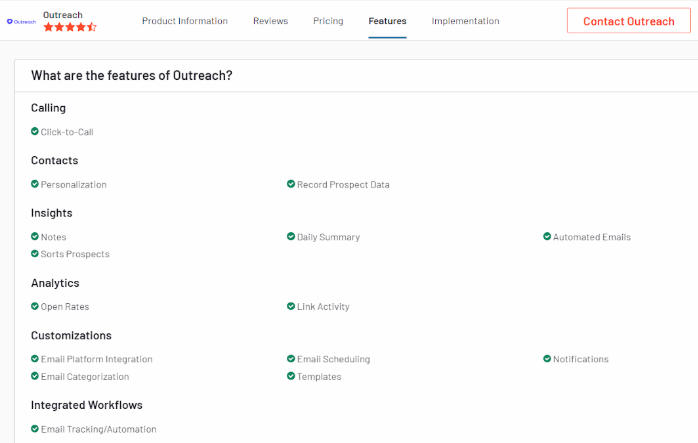
Task: Click the Outreach logo icon
Action: pyautogui.click(x=21, y=21)
